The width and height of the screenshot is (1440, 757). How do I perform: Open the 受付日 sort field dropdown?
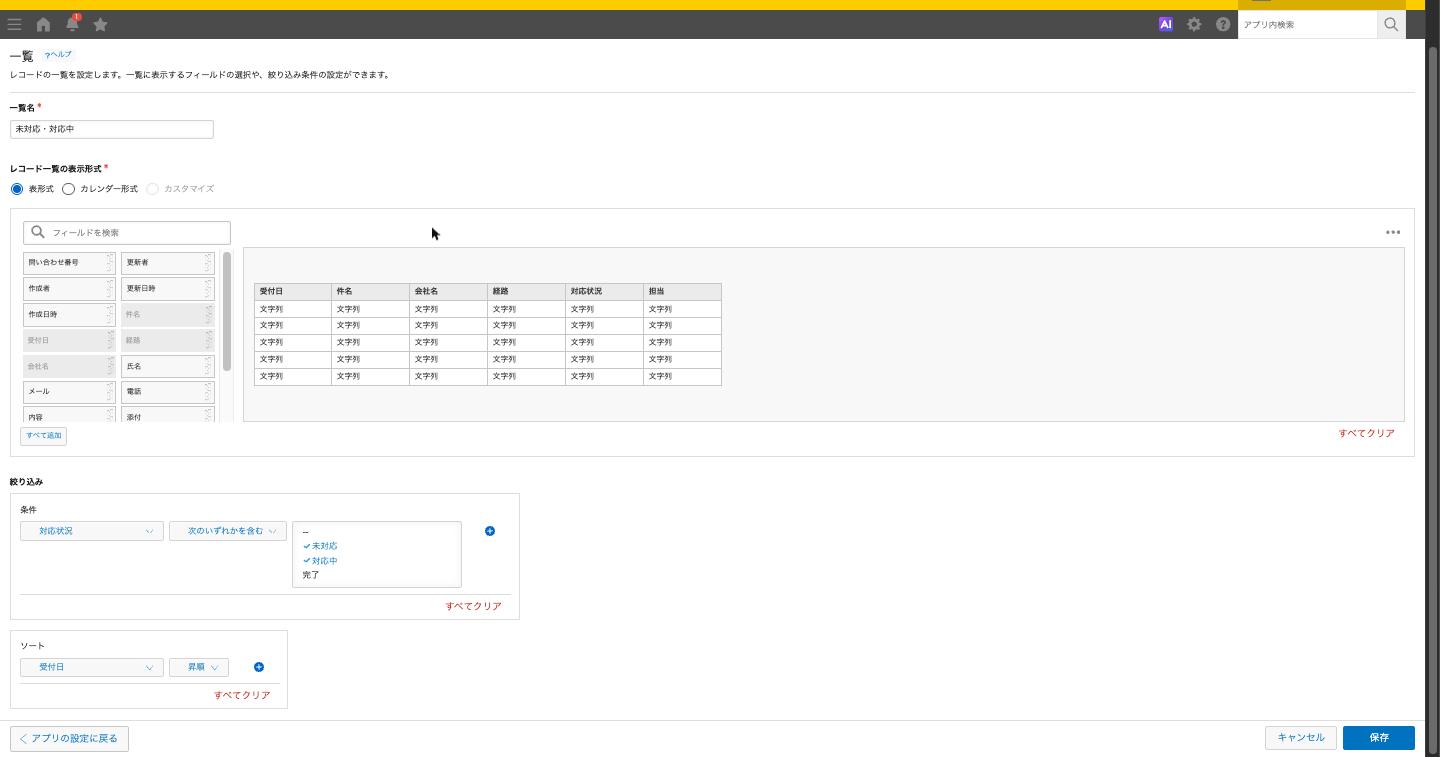tap(92, 667)
